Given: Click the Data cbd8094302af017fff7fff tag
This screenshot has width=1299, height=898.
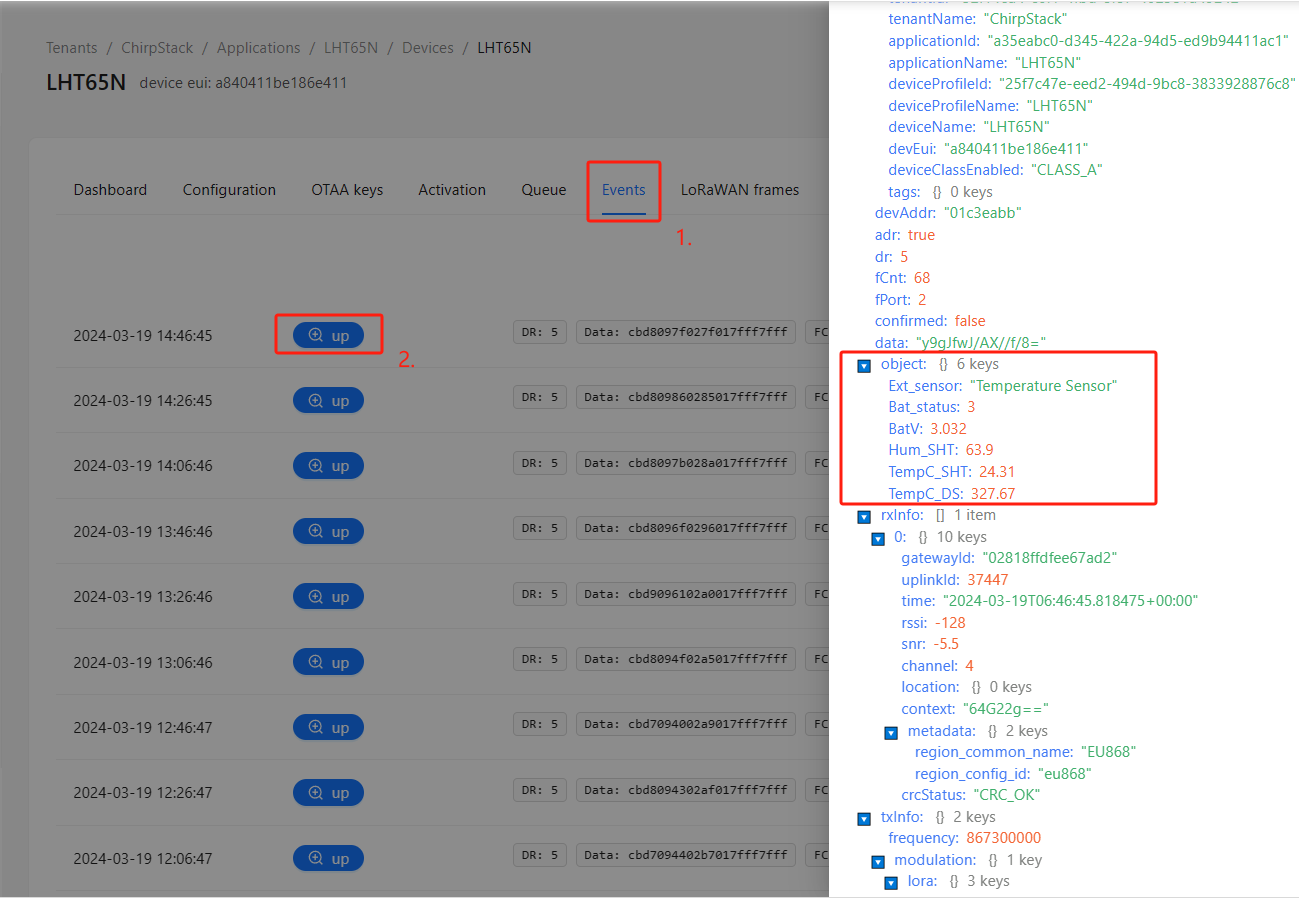Looking at the screenshot, I should tap(686, 790).
